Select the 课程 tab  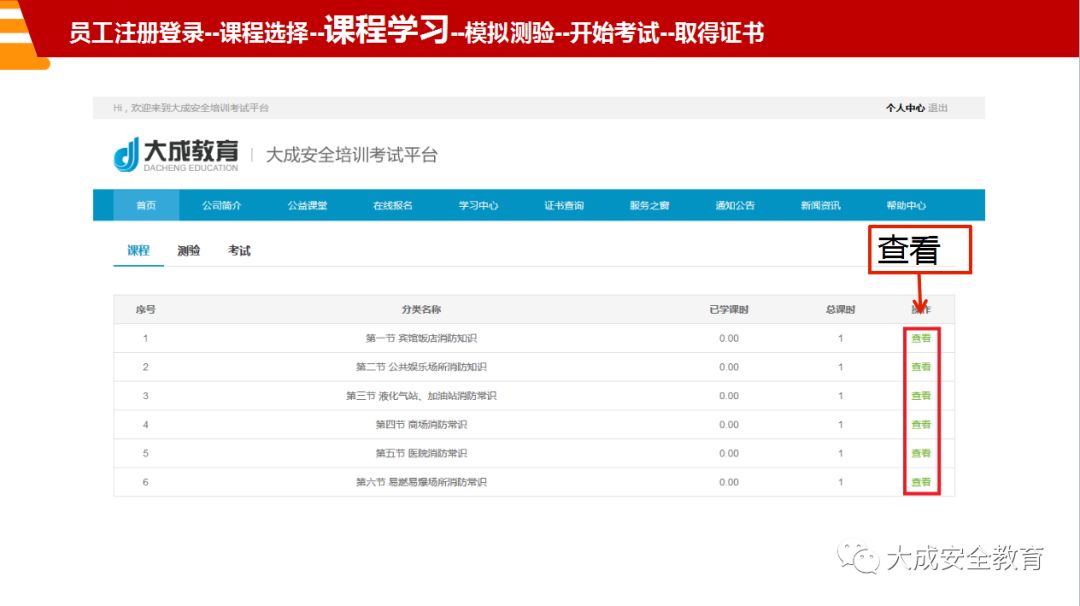point(137,250)
